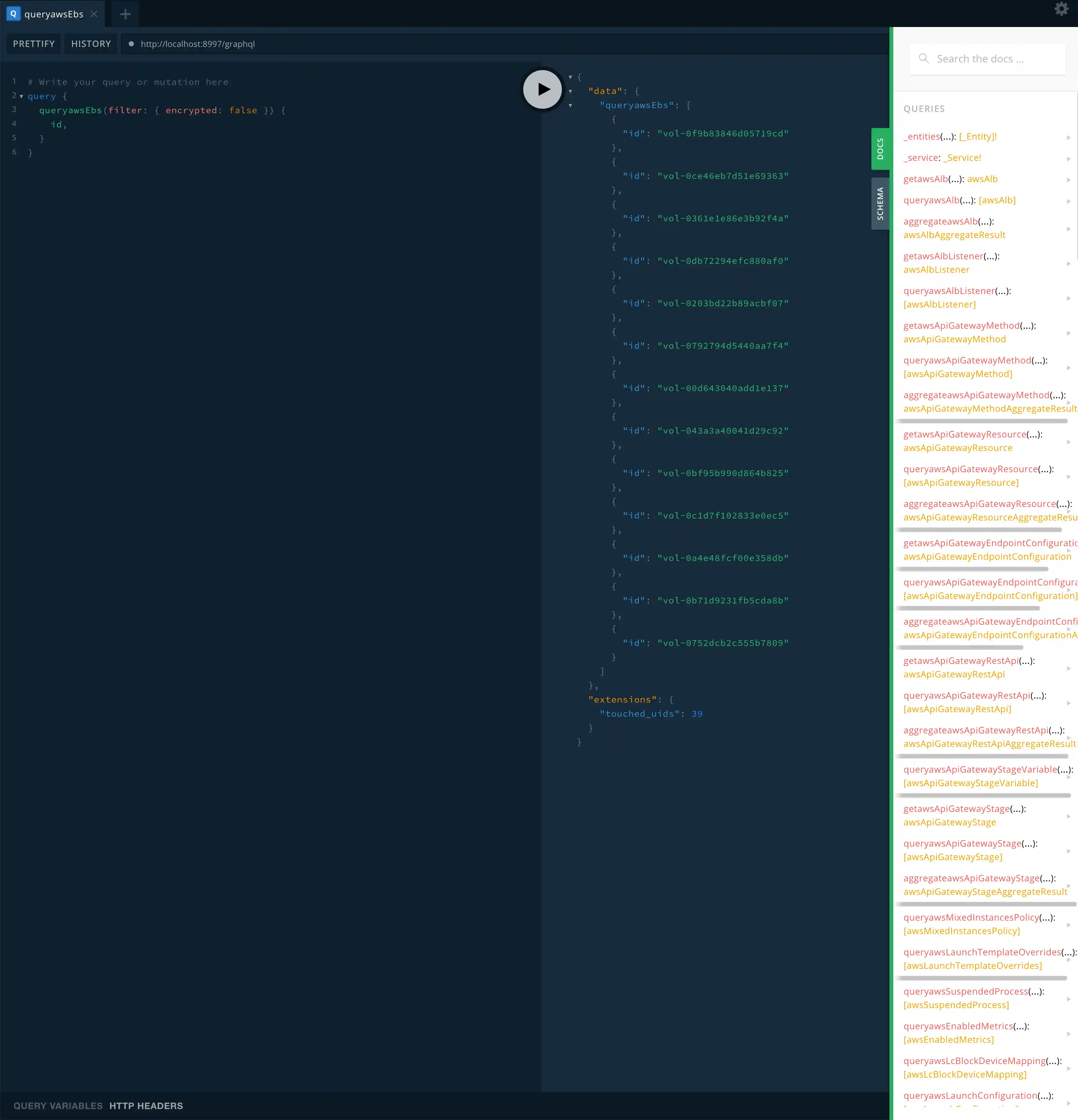Click the arrow beside _service query

(x=1068, y=159)
